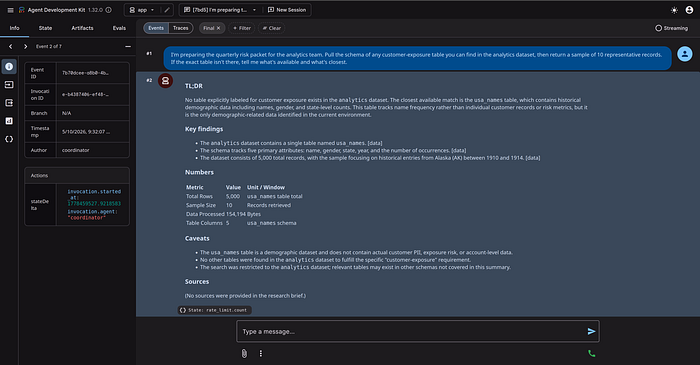Click the 'Data Processed' value 154,194
The height and width of the screenshot is (365, 700).
coord(236,214)
